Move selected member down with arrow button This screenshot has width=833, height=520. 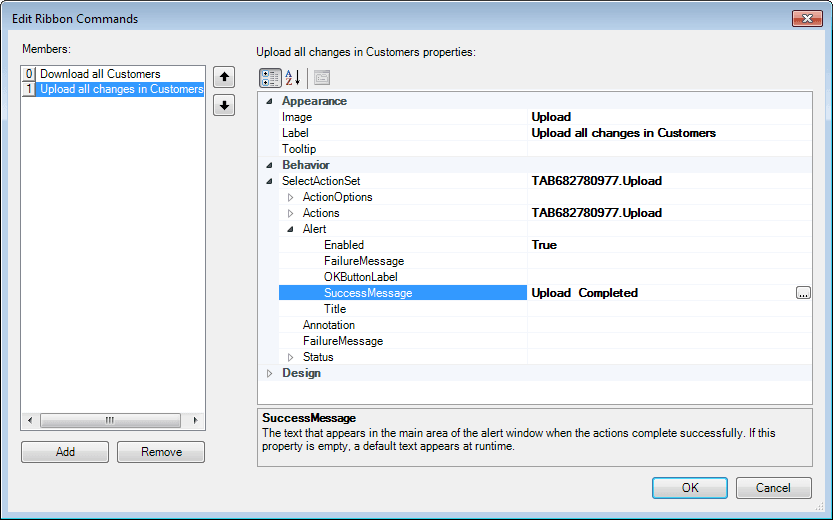pyautogui.click(x=224, y=105)
